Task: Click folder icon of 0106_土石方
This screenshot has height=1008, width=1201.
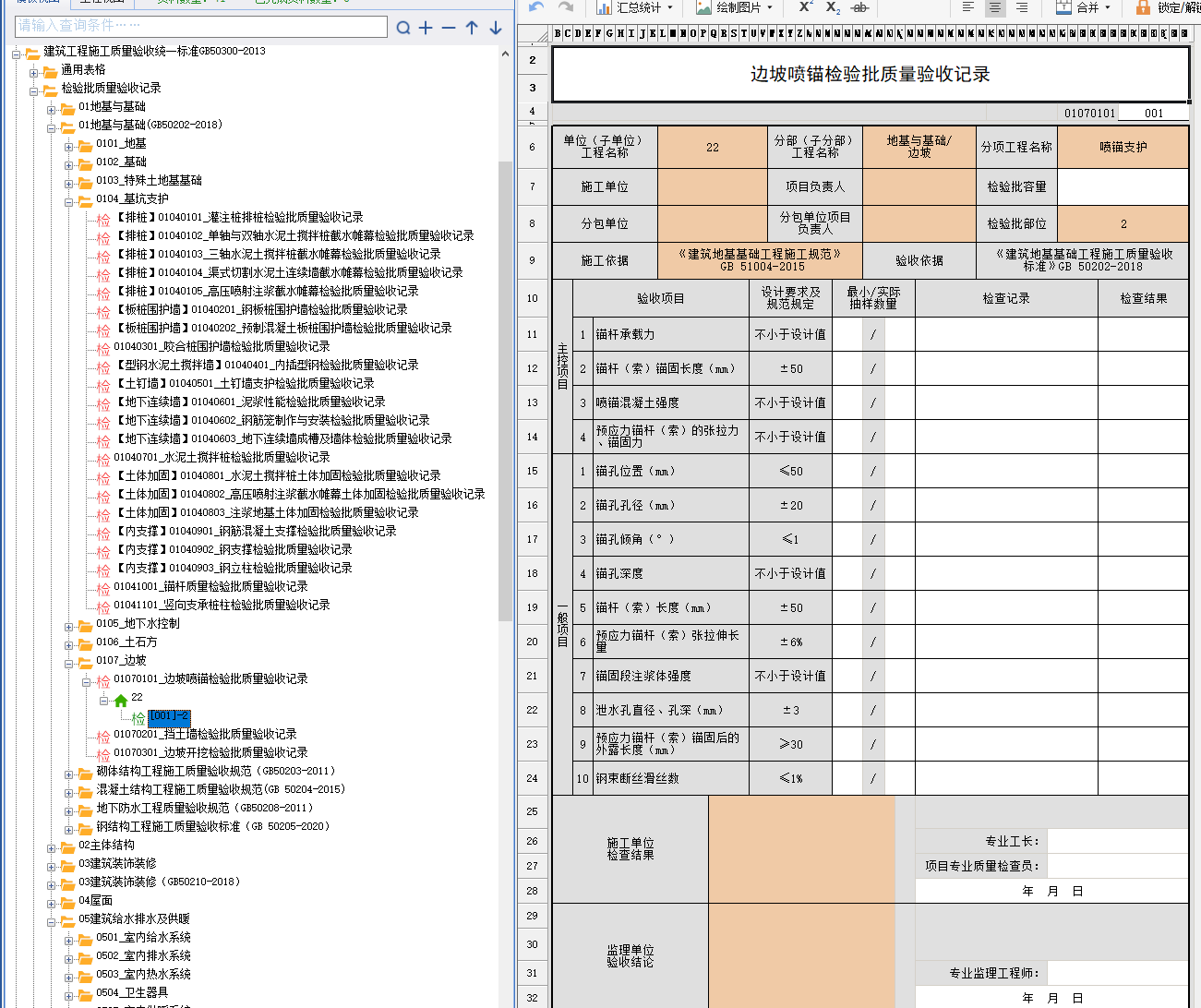Action: [x=86, y=643]
